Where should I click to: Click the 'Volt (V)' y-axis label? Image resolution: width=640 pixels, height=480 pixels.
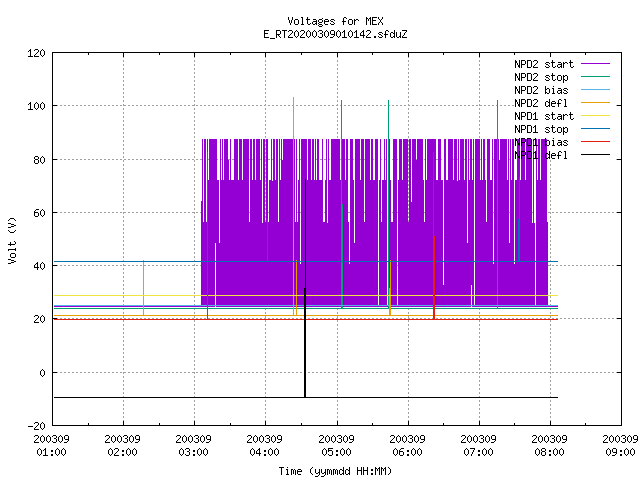[13, 241]
